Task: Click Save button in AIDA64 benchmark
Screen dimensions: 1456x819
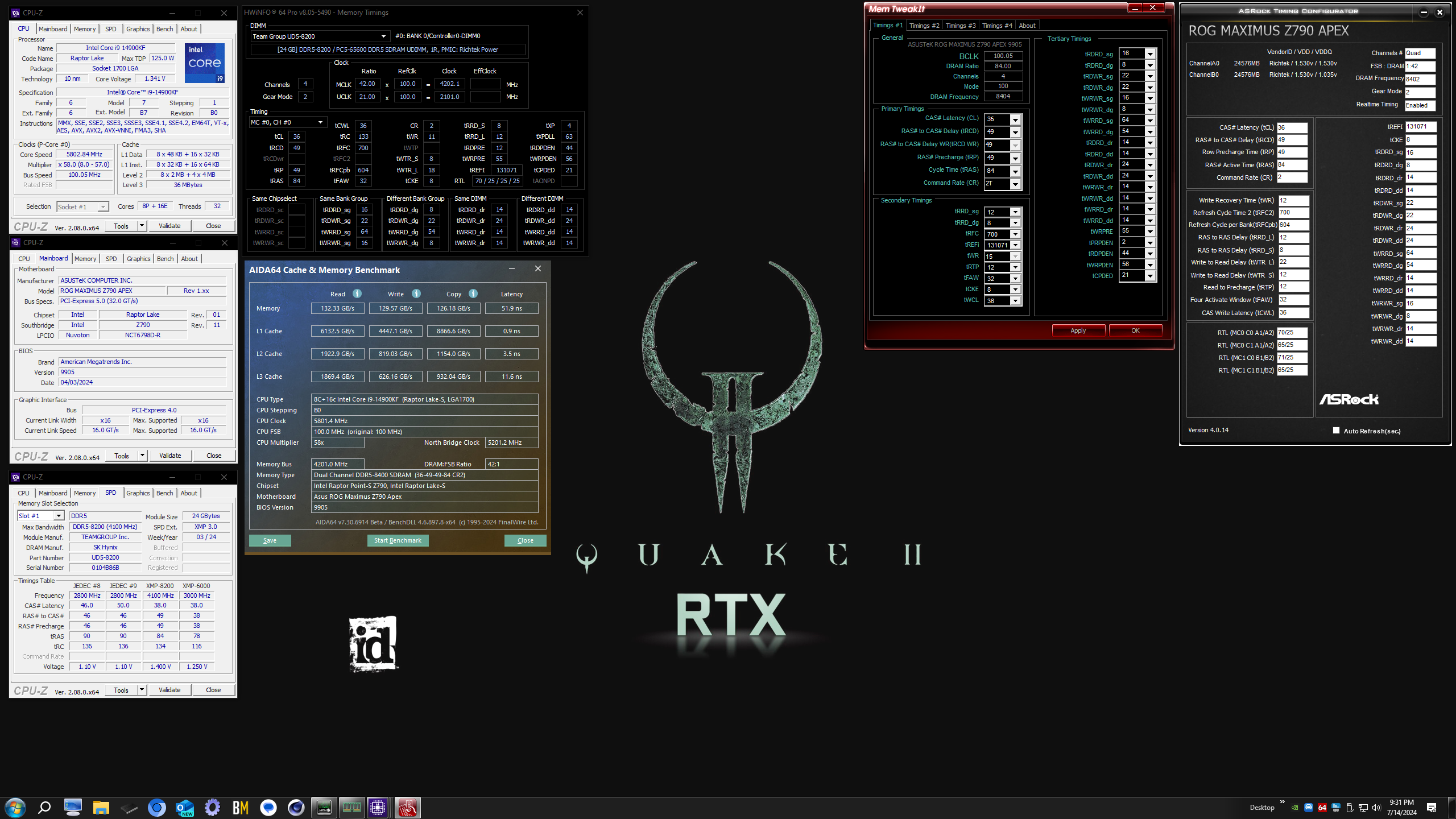Action: 270,540
